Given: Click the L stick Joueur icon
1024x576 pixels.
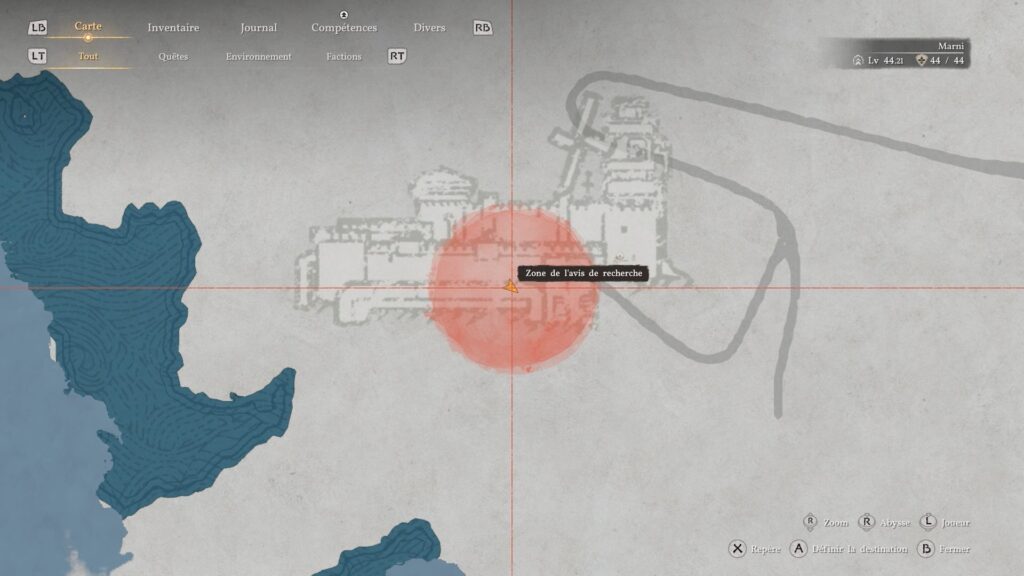Looking at the screenshot, I should 928,522.
